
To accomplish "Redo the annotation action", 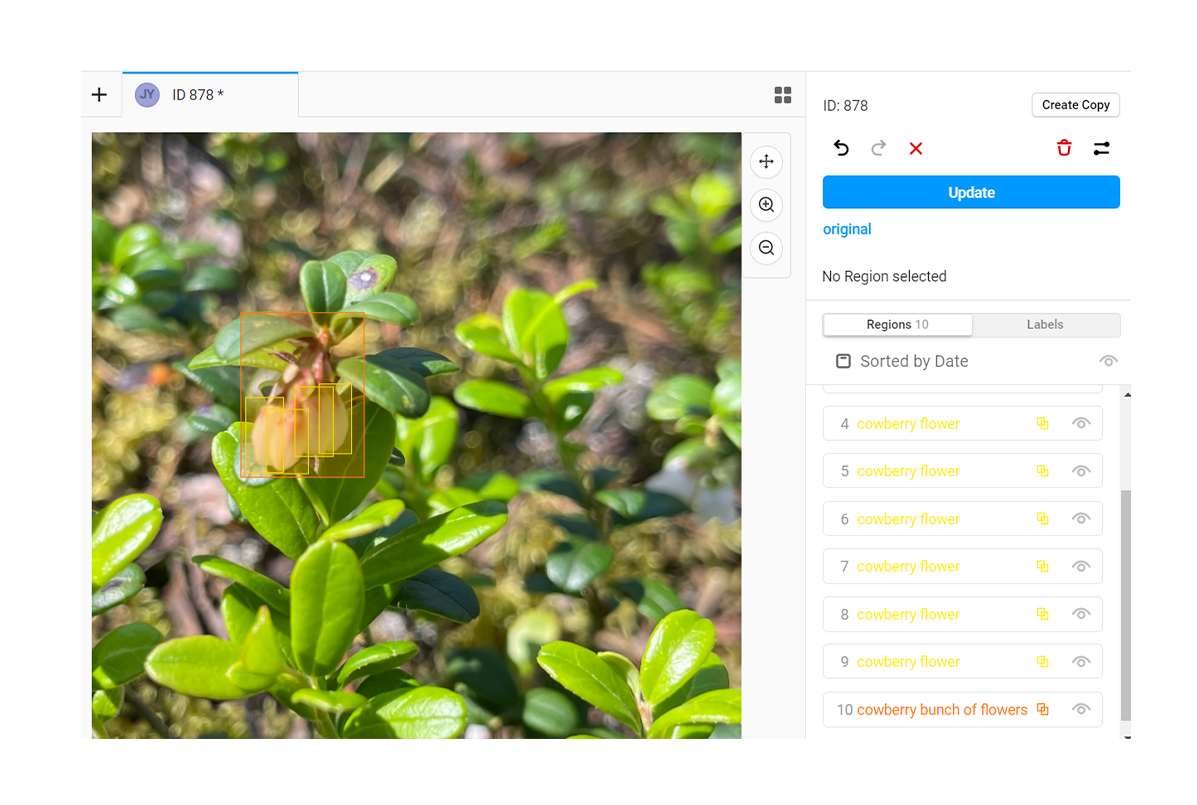I will (x=879, y=148).
